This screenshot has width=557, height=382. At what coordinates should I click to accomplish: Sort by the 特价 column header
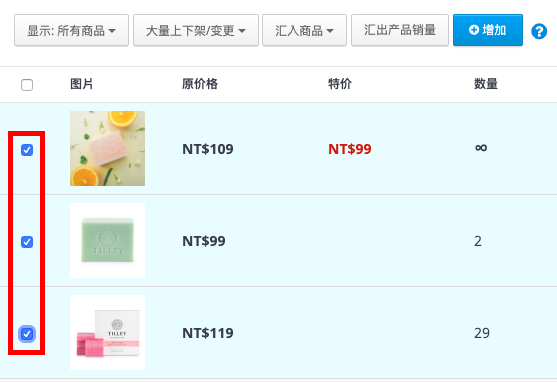(x=340, y=84)
